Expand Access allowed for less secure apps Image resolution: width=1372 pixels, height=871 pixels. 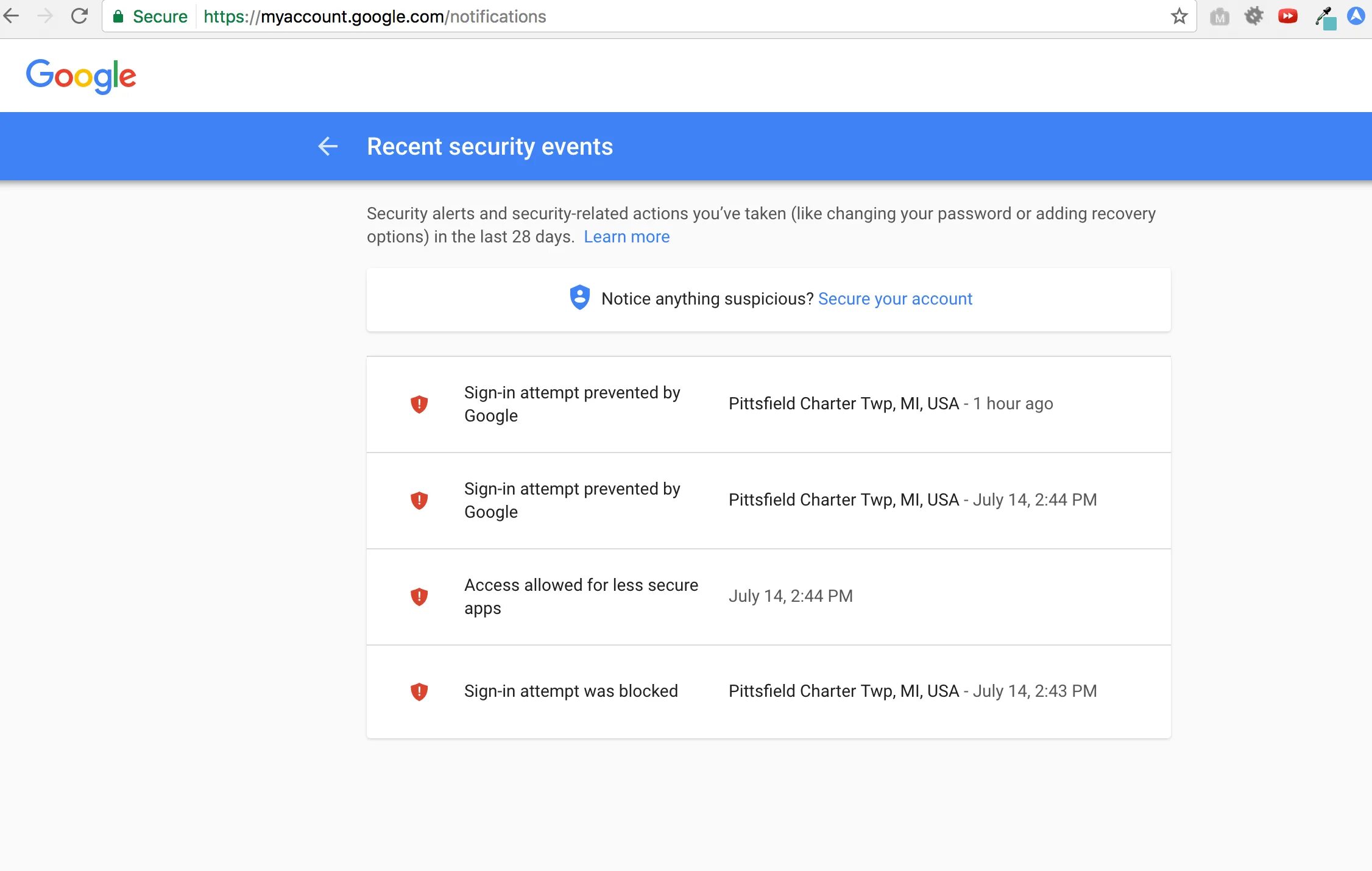click(768, 596)
